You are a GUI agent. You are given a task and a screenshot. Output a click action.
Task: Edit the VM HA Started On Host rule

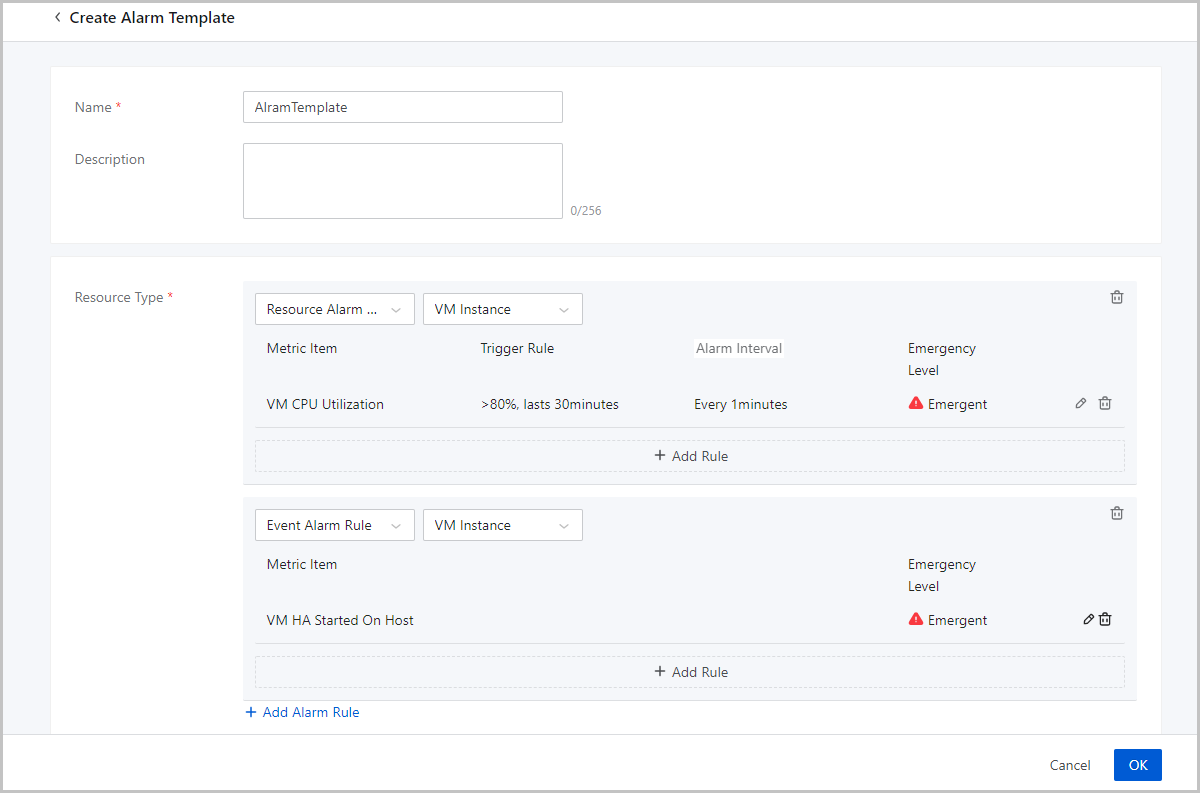[x=1088, y=619]
